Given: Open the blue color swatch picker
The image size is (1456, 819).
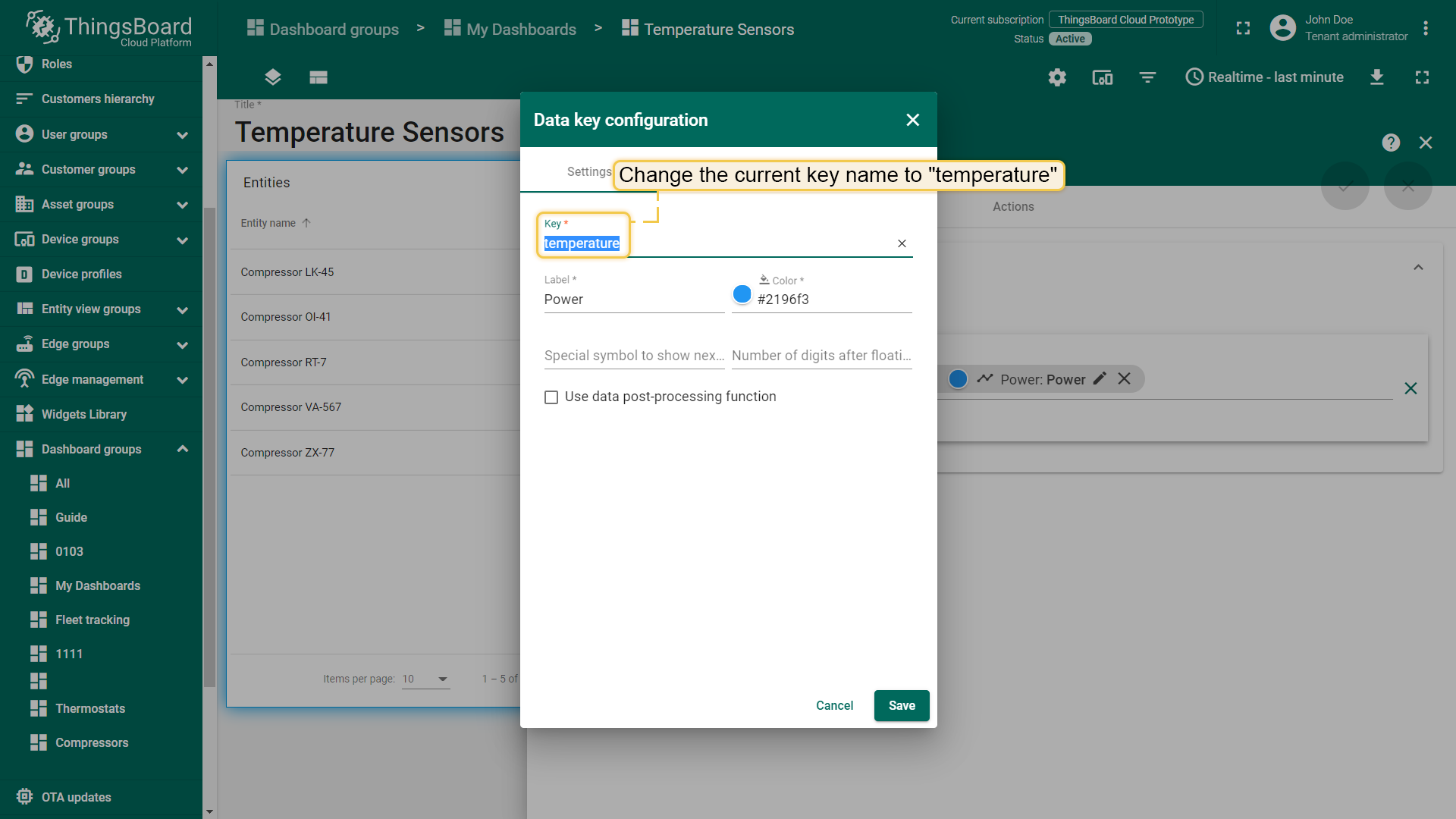Looking at the screenshot, I should pos(742,294).
